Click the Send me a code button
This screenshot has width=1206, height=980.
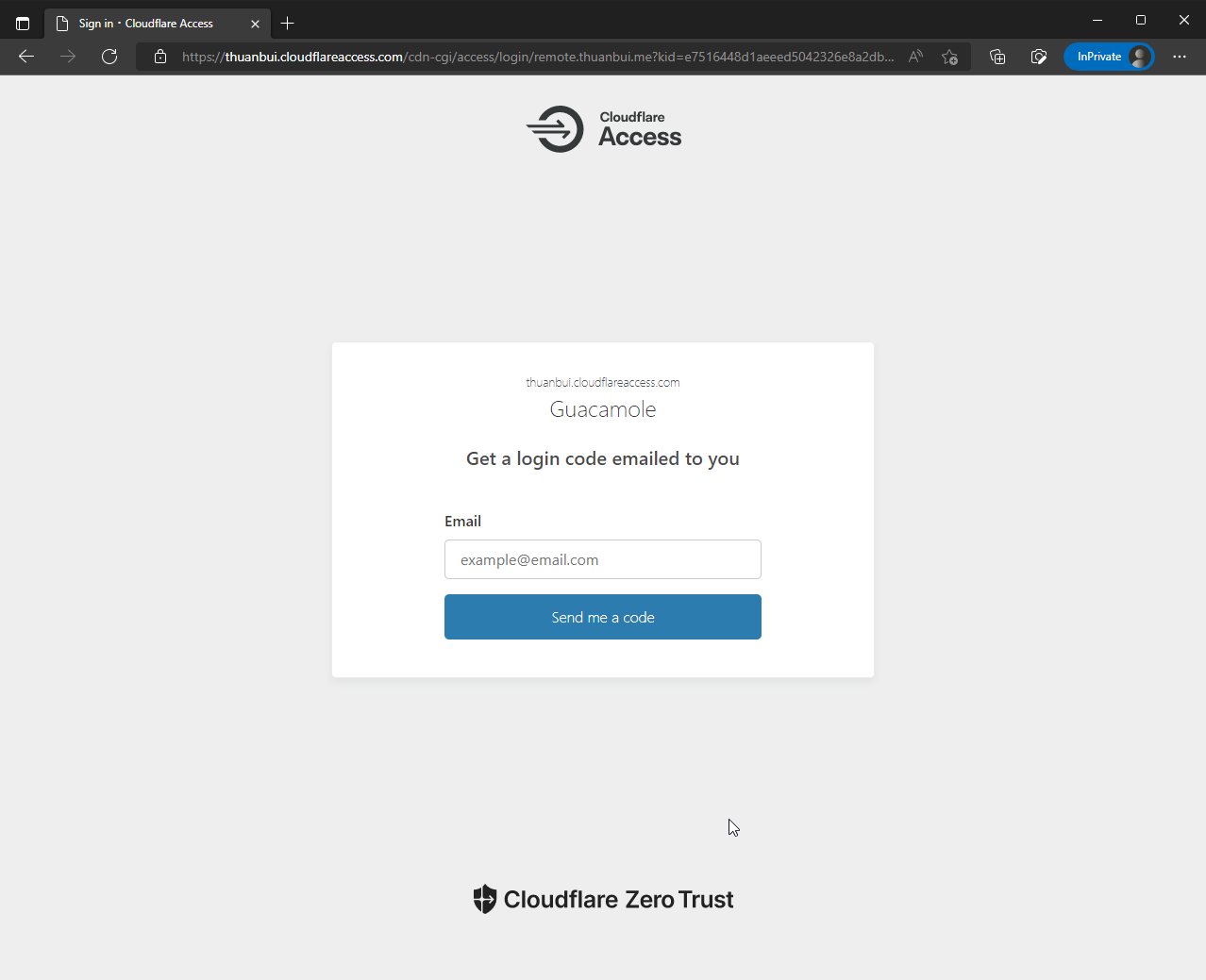point(603,617)
